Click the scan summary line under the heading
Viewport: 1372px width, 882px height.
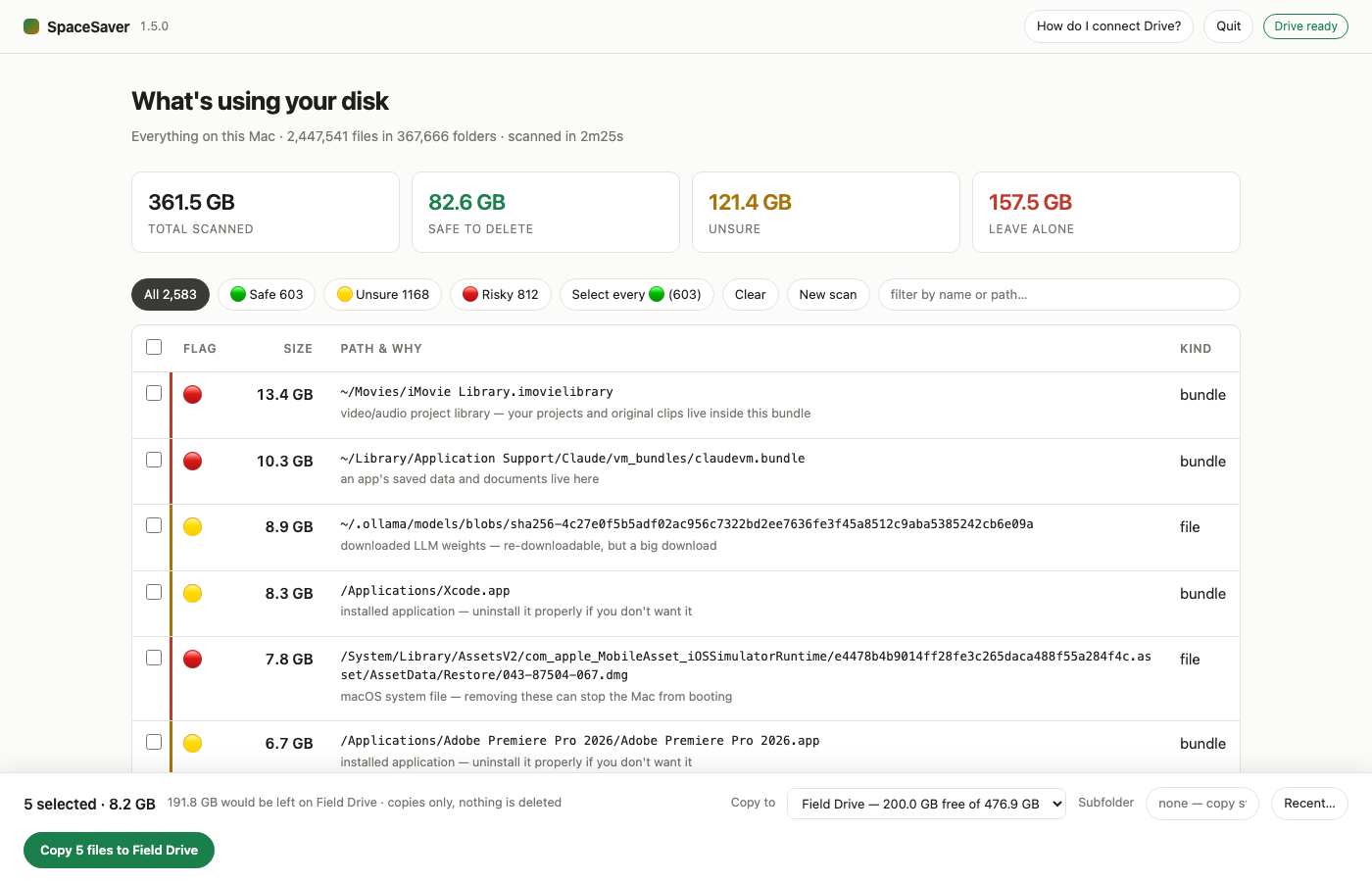pyautogui.click(x=377, y=136)
